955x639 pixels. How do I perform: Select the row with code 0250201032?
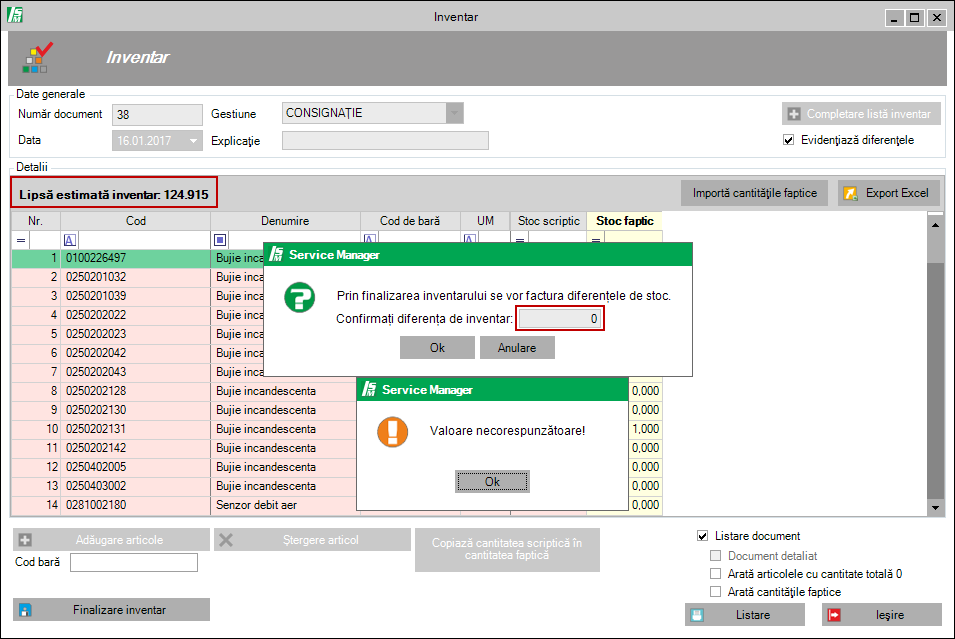pyautogui.click(x=138, y=277)
